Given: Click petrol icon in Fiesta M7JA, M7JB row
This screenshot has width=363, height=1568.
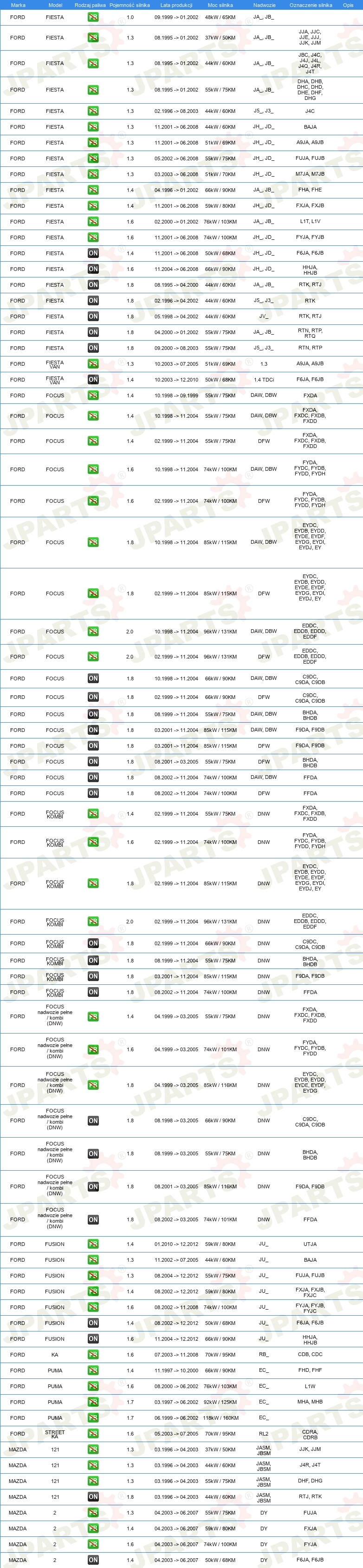Looking at the screenshot, I should point(93,174).
